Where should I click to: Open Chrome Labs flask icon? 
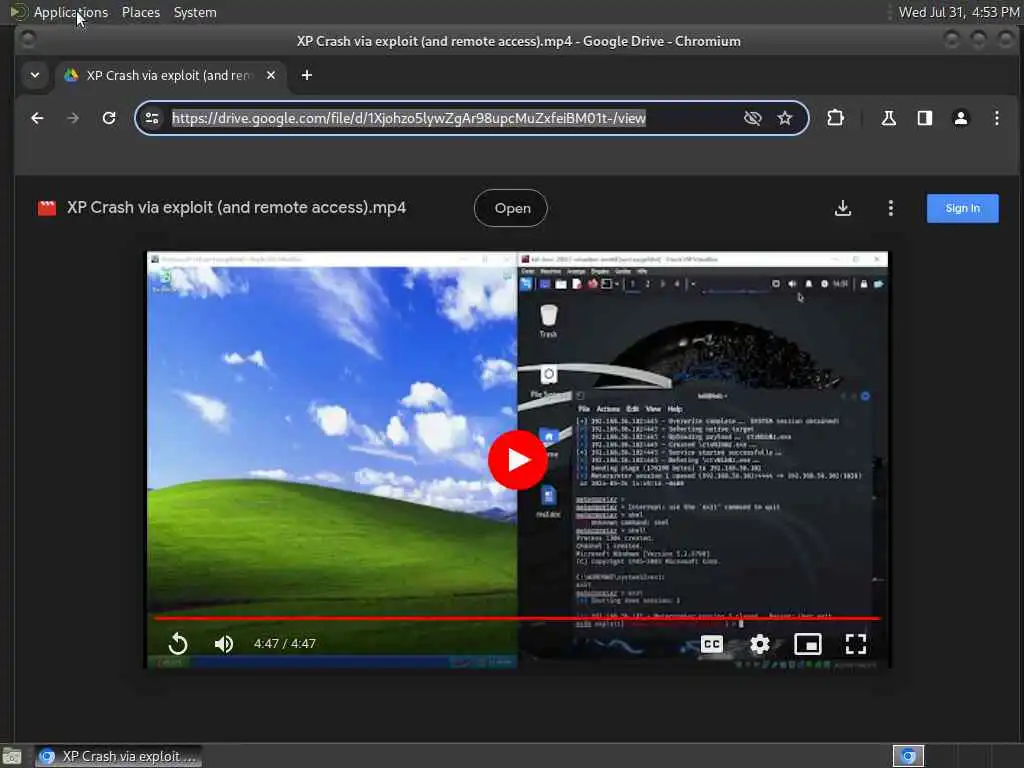tap(888, 118)
